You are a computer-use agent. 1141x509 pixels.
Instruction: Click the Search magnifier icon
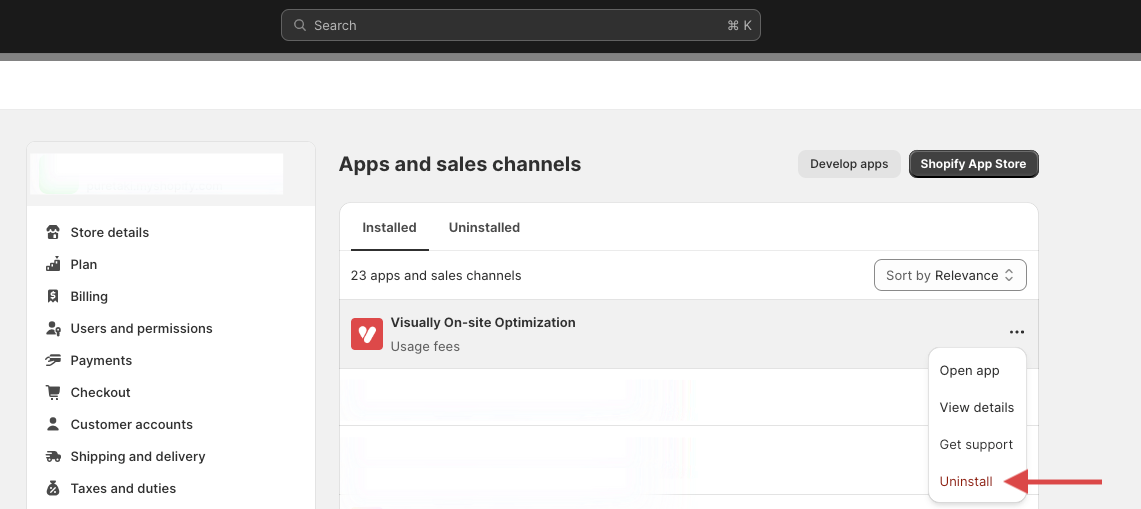(299, 25)
